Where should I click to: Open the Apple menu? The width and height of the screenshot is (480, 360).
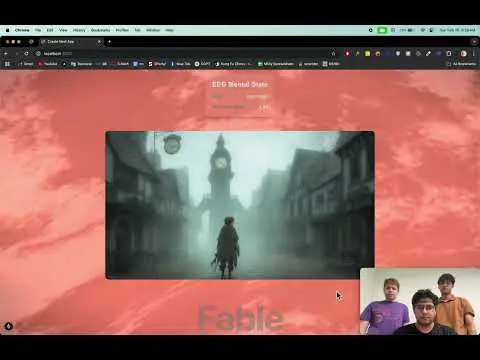7,30
